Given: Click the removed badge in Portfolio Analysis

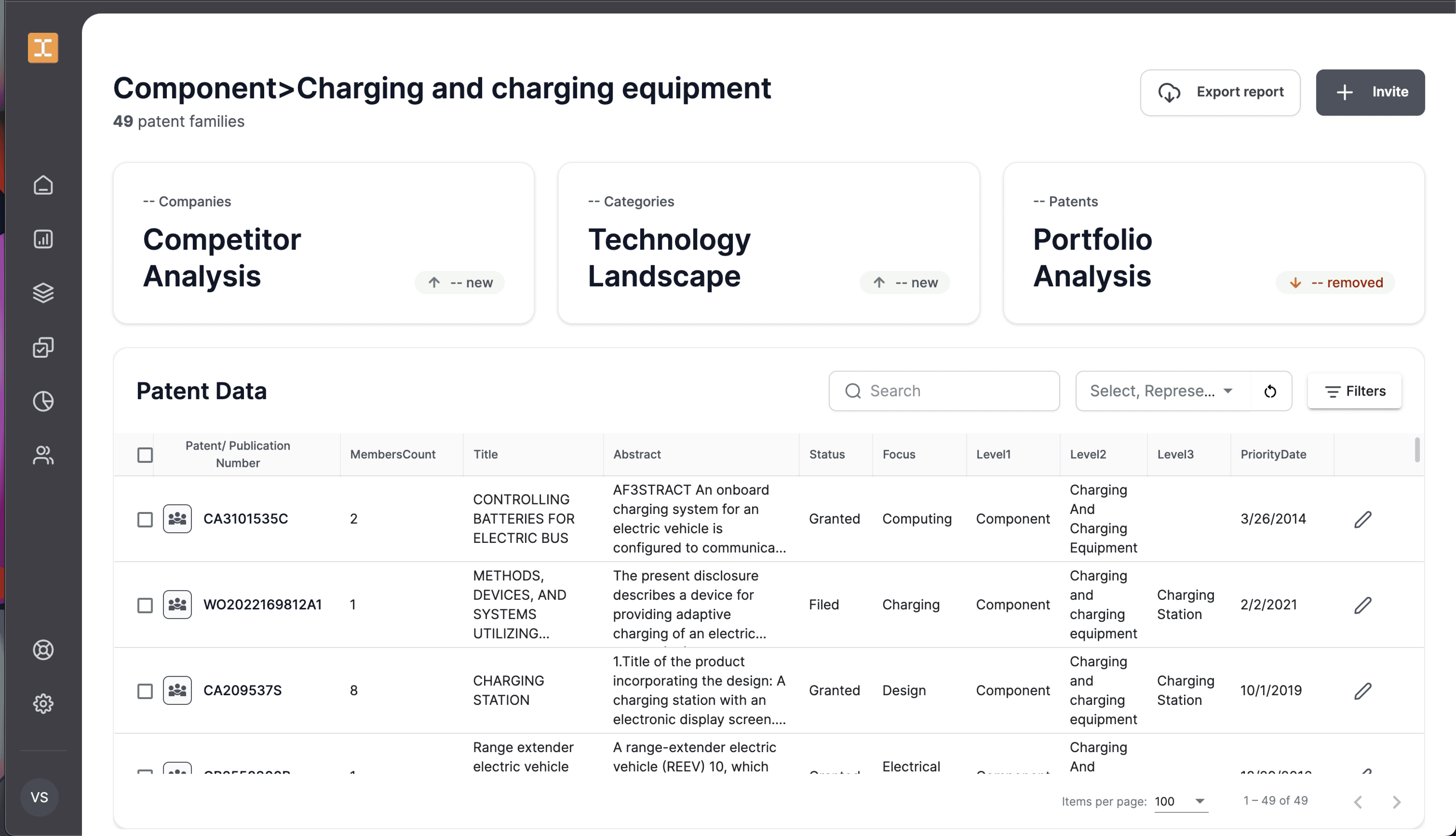Looking at the screenshot, I should click(1335, 283).
